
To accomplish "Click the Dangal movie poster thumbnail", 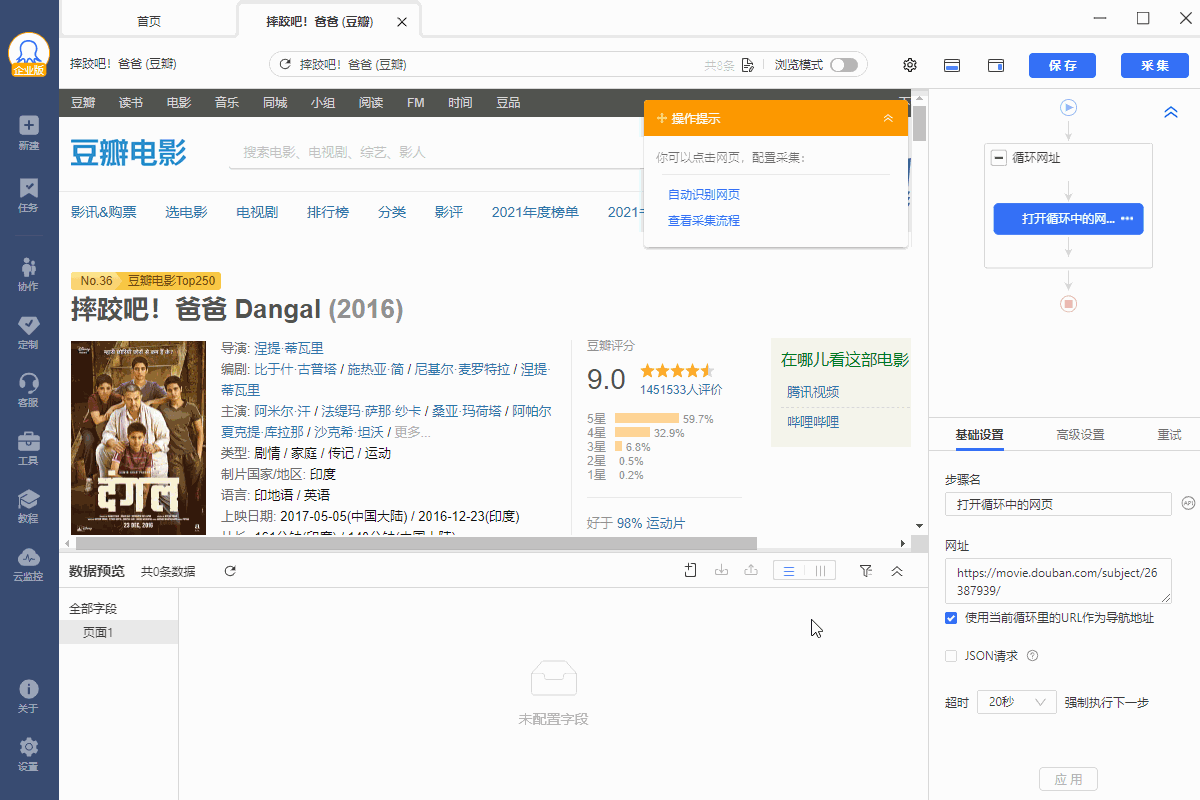I will [x=138, y=438].
